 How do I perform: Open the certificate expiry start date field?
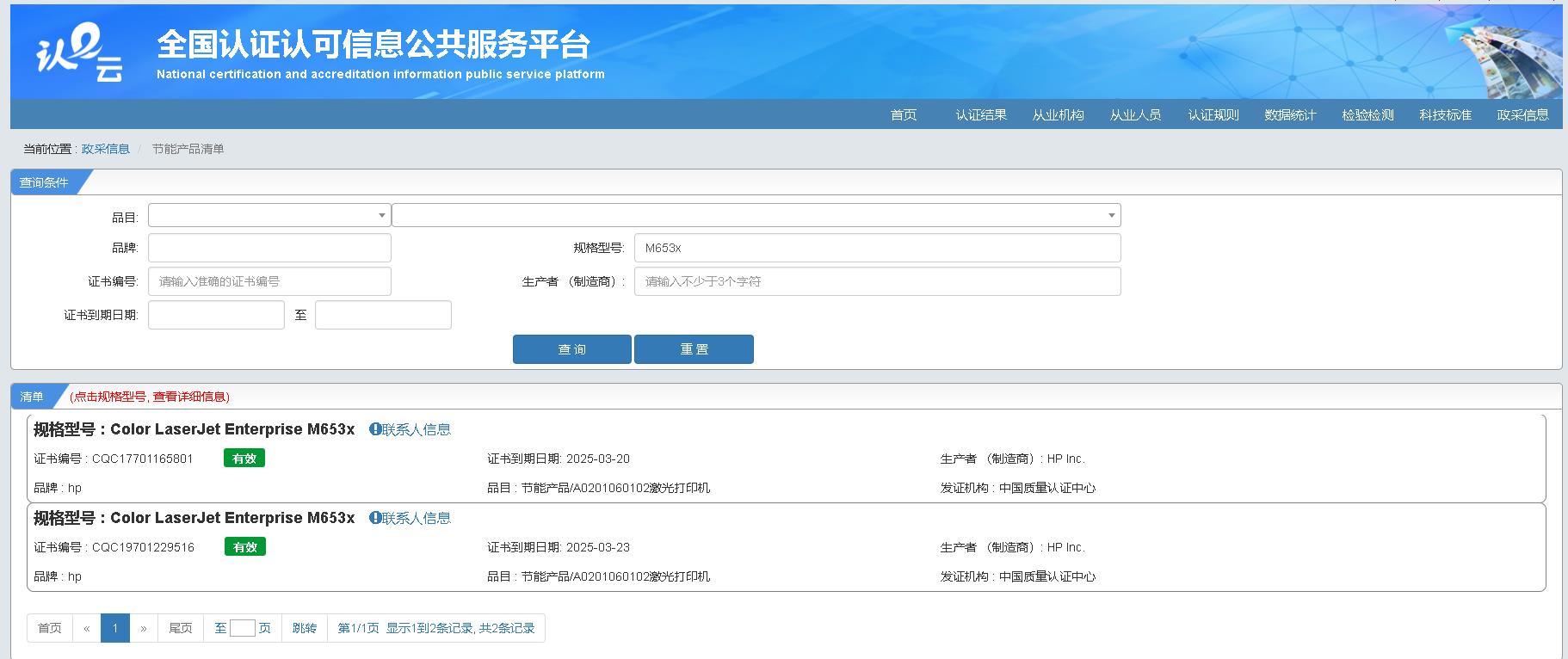[216, 315]
